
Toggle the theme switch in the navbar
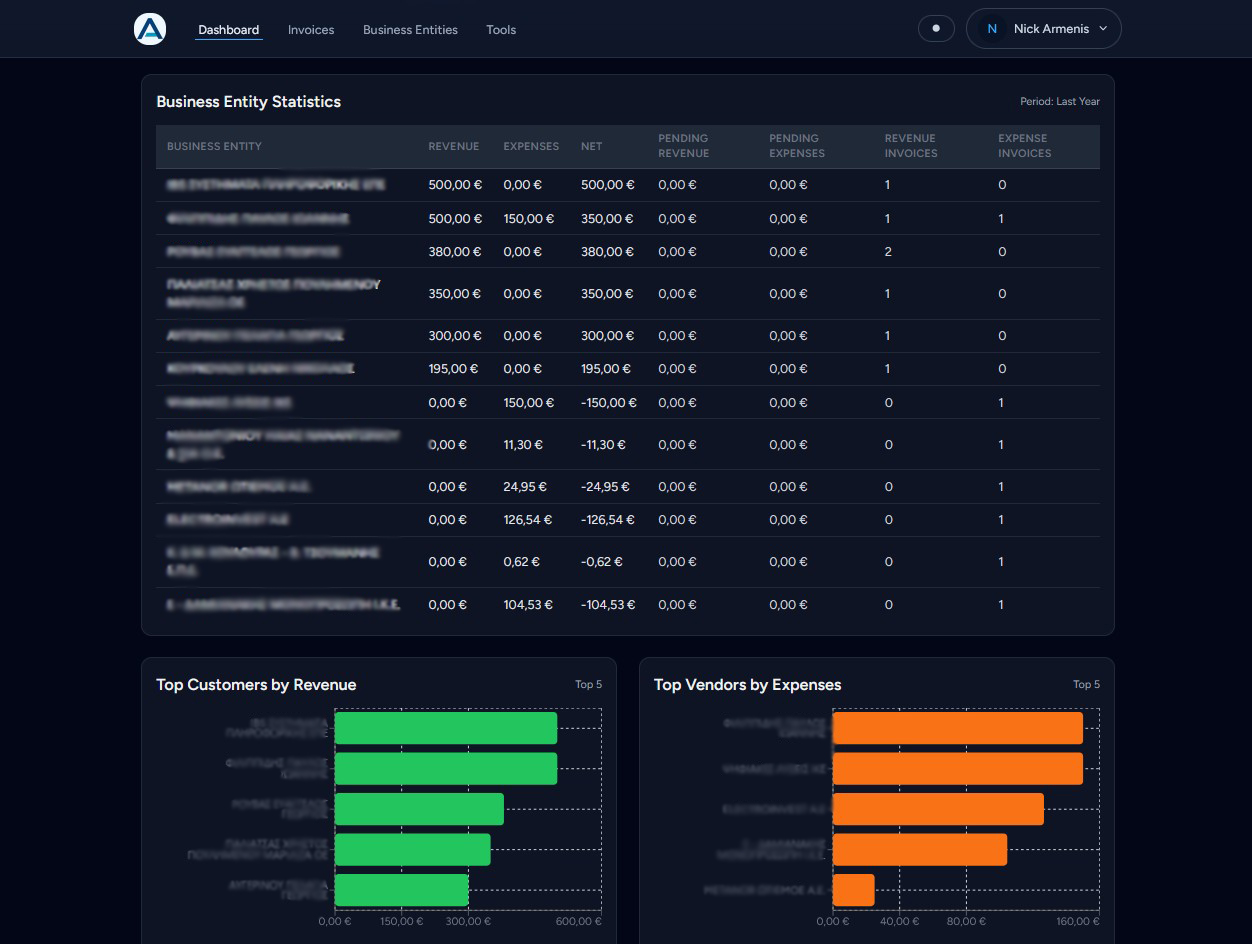pyautogui.click(x=936, y=29)
